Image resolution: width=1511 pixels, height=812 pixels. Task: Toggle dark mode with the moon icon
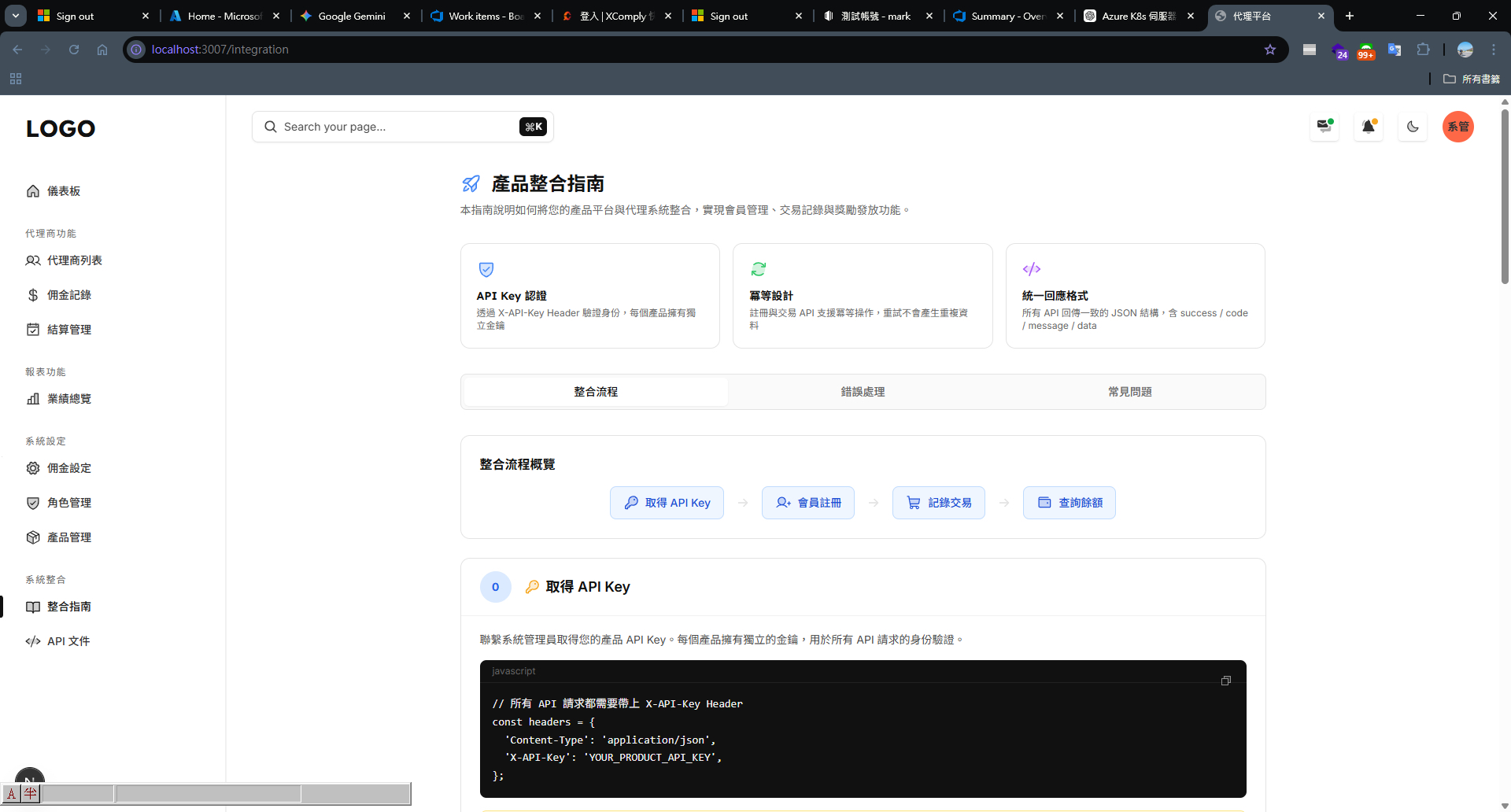point(1413,127)
